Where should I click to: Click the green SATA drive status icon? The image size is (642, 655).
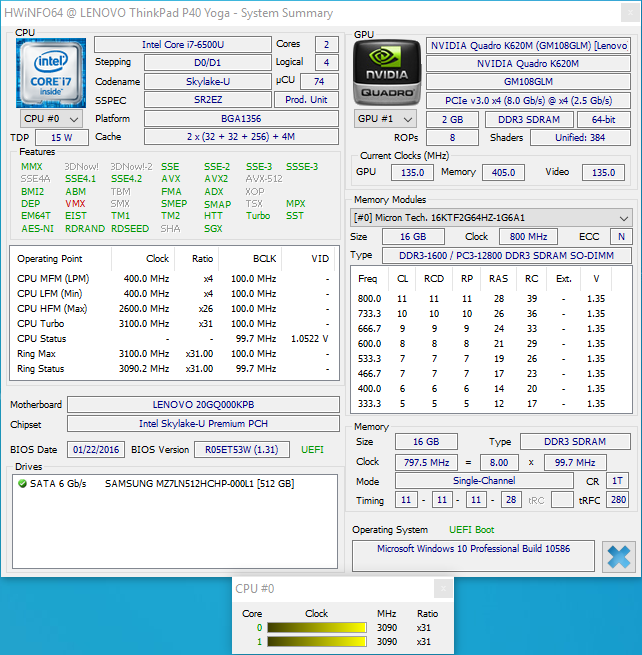[x=23, y=484]
